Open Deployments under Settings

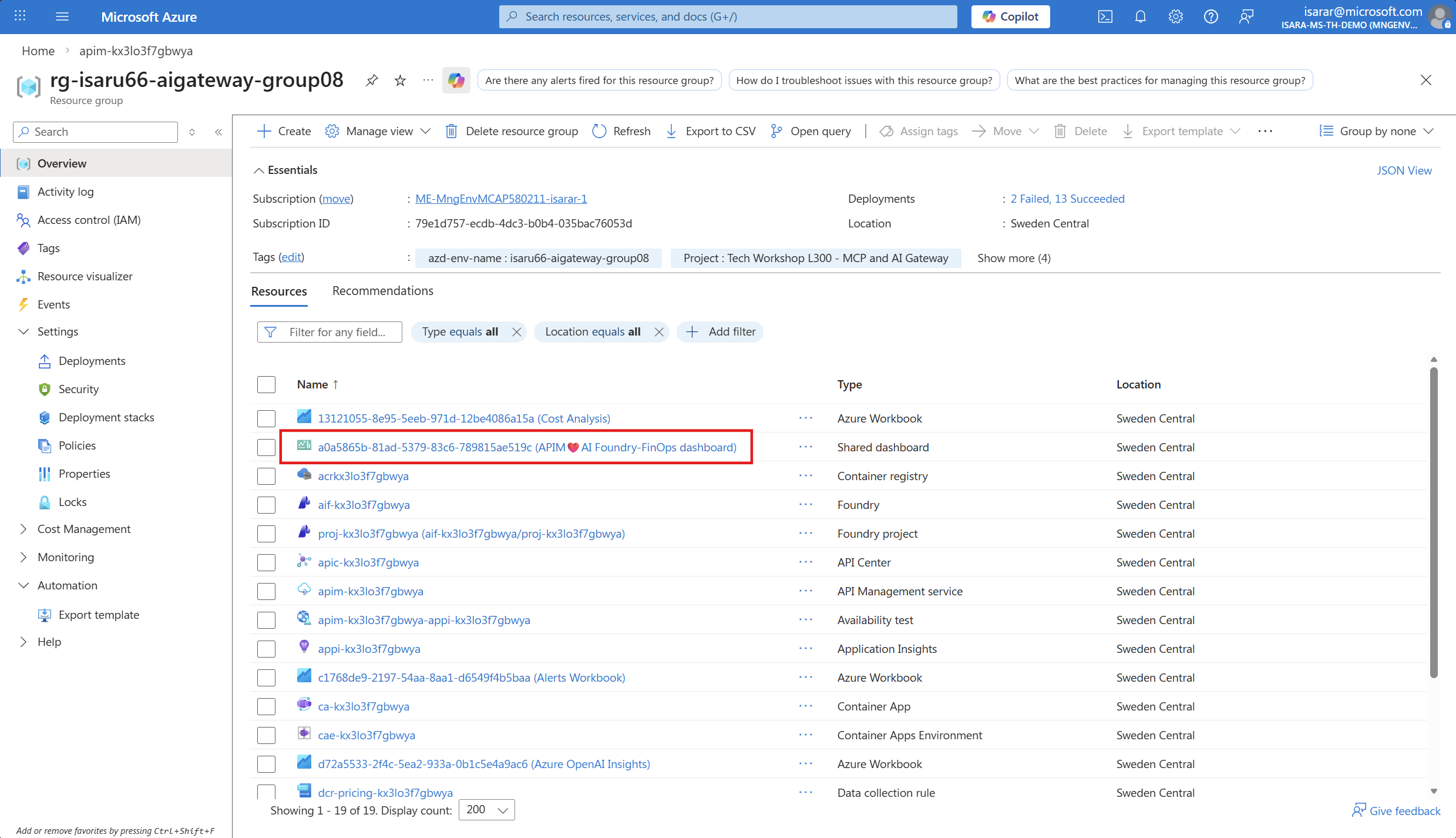92,361
